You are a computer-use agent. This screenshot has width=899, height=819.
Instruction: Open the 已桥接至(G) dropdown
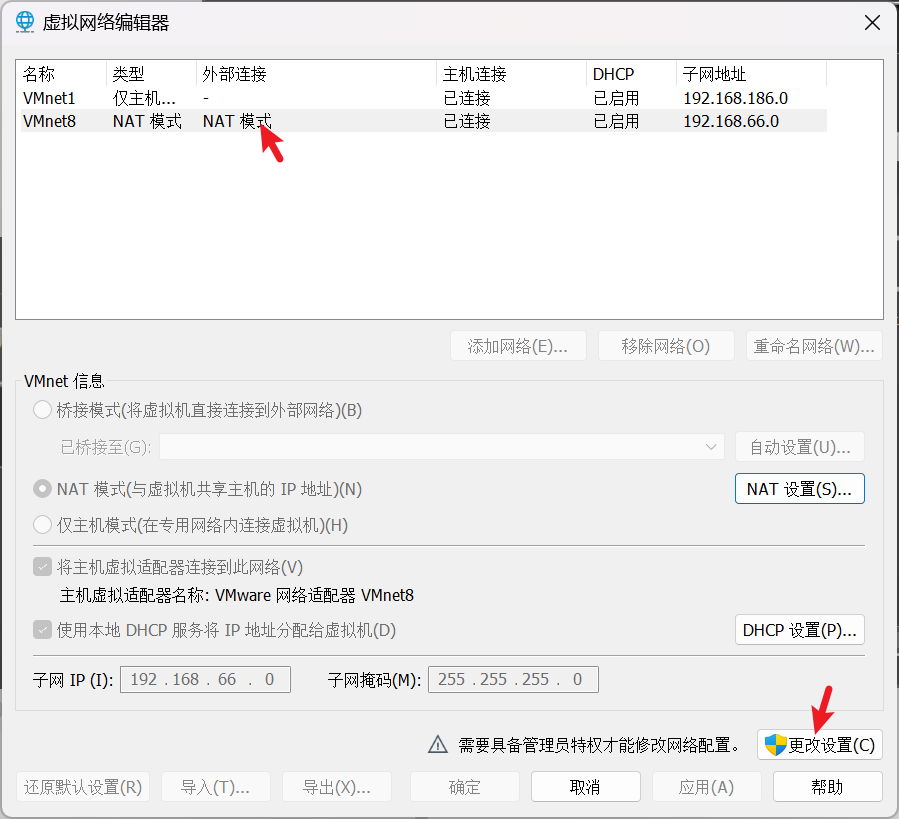[x=441, y=447]
